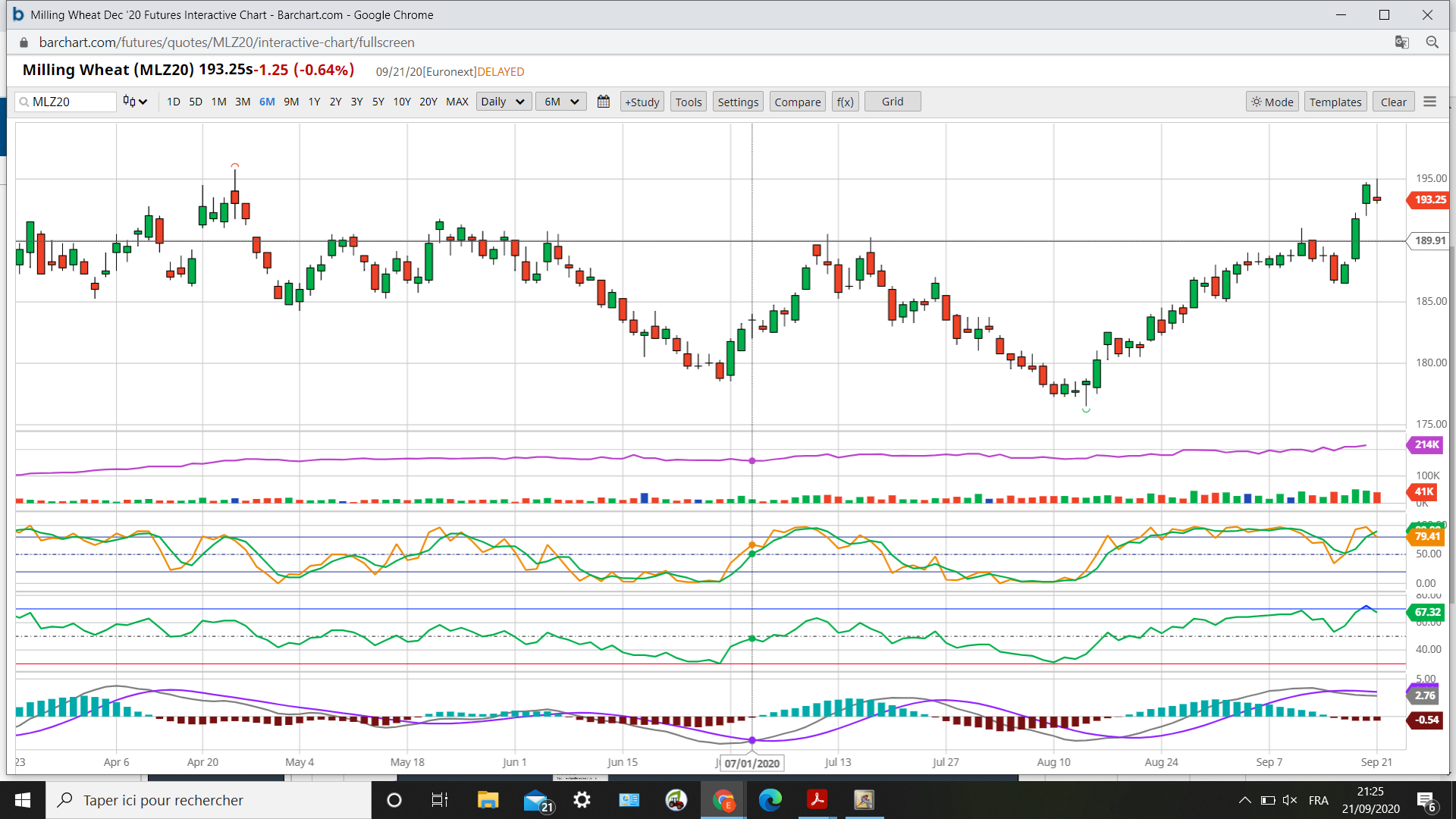The width and height of the screenshot is (1456, 819).
Task: Open Microsoft Edge from the taskbar
Action: 770,800
